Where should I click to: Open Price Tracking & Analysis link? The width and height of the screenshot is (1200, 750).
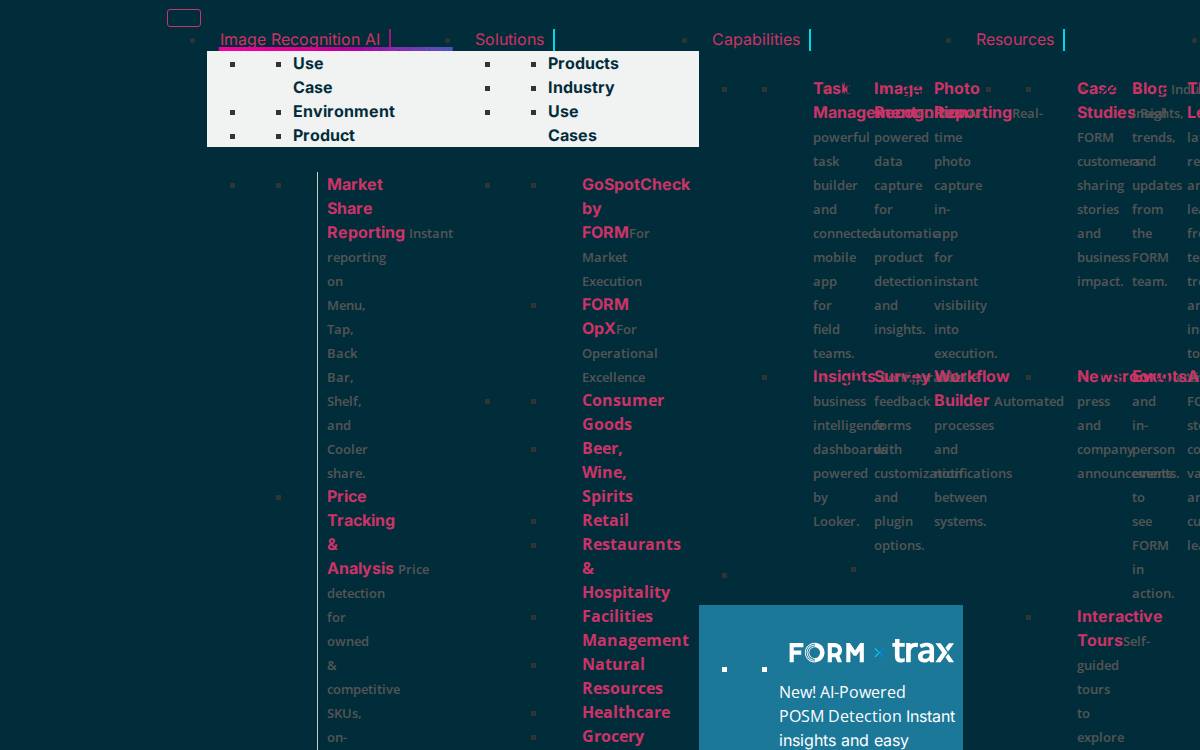point(361,532)
